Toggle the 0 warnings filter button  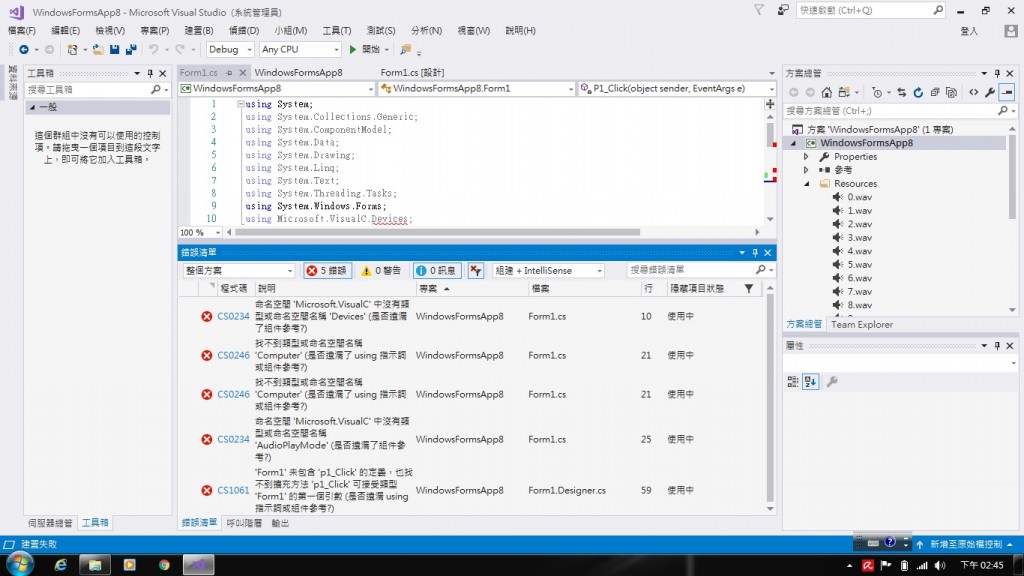pos(381,270)
